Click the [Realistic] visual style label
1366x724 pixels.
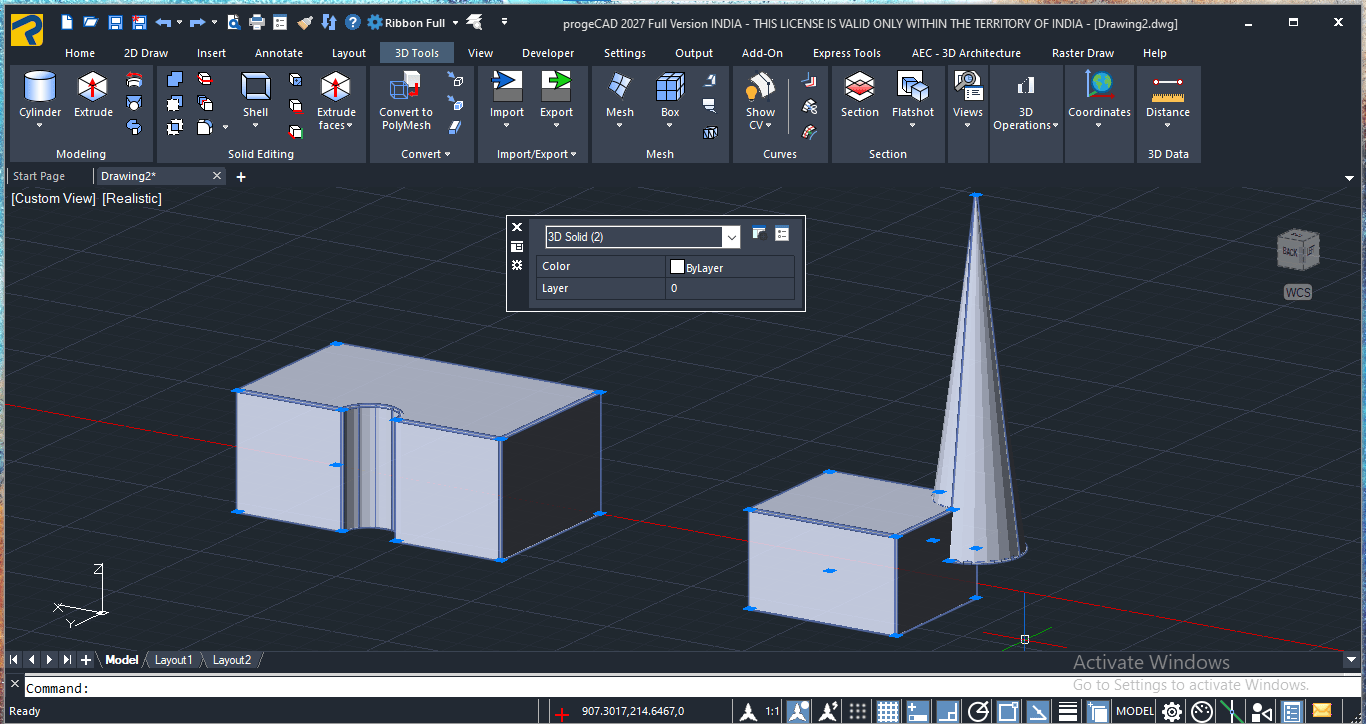pos(132,198)
